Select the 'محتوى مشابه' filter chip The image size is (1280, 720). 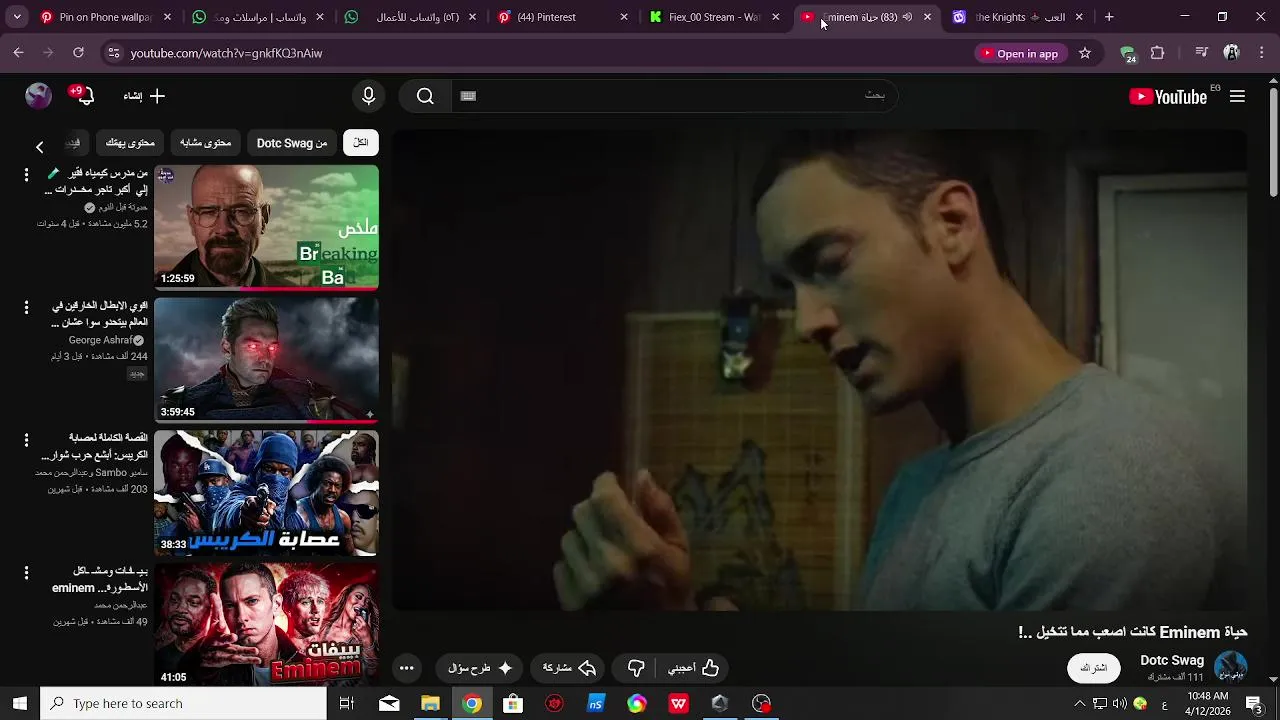coord(205,143)
